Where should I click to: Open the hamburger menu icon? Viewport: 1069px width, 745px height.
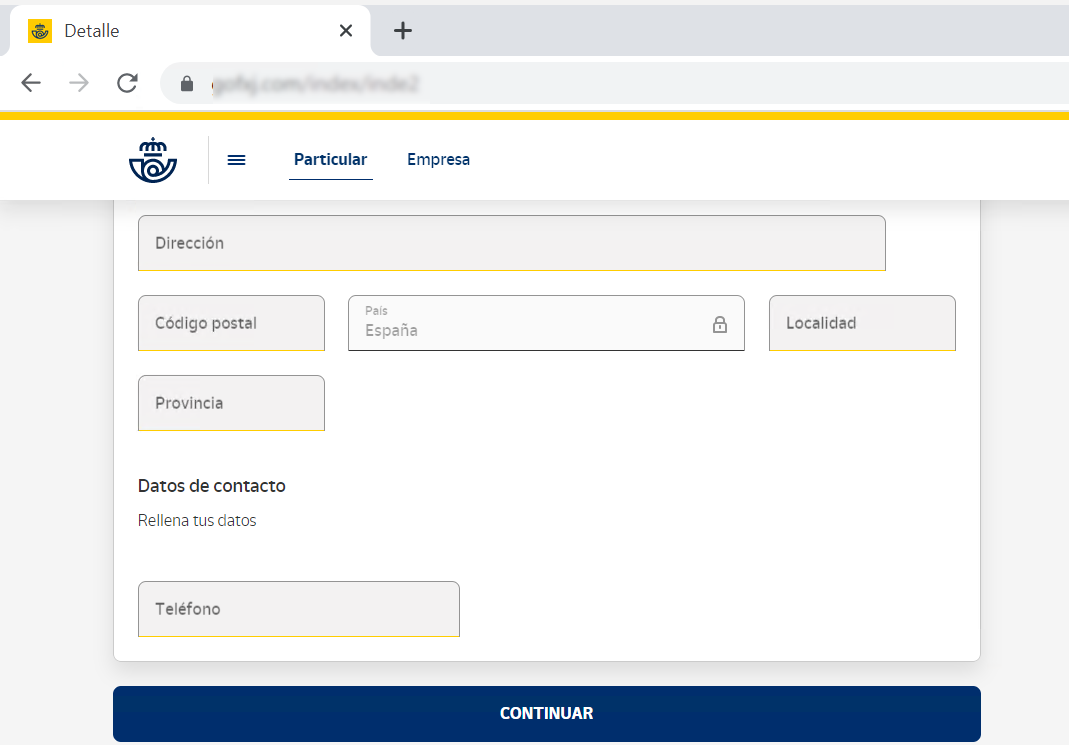tap(237, 160)
